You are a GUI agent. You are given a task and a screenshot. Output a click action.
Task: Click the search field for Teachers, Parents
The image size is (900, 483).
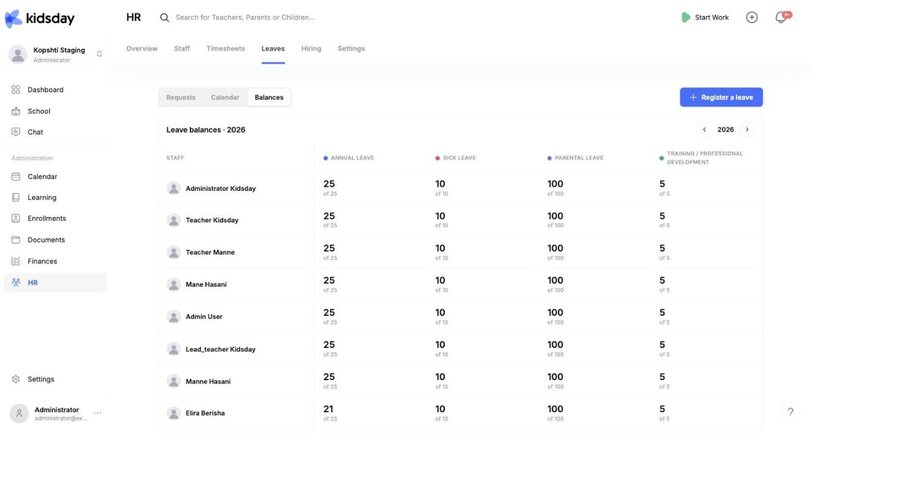click(x=245, y=17)
